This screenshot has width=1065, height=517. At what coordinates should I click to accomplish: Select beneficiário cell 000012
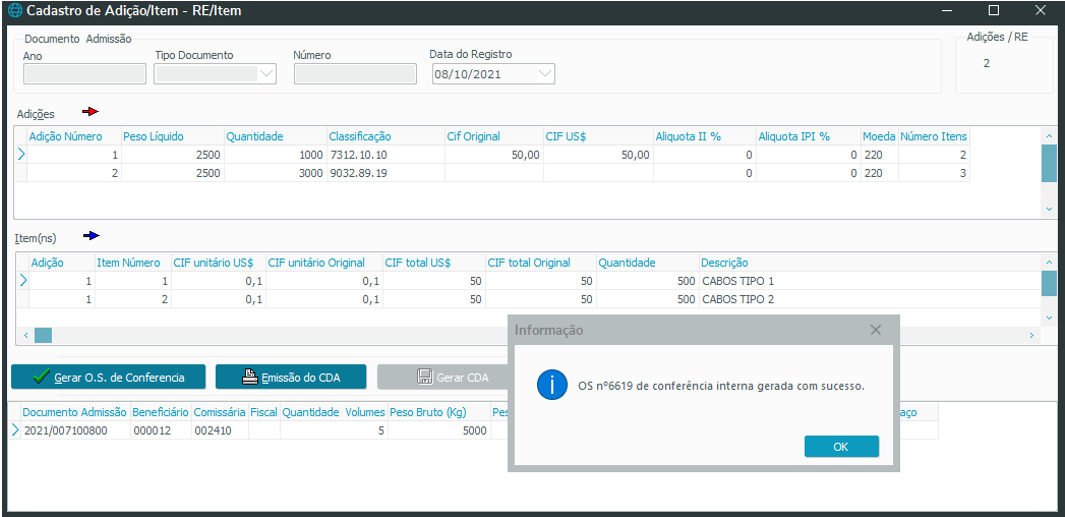(160, 431)
